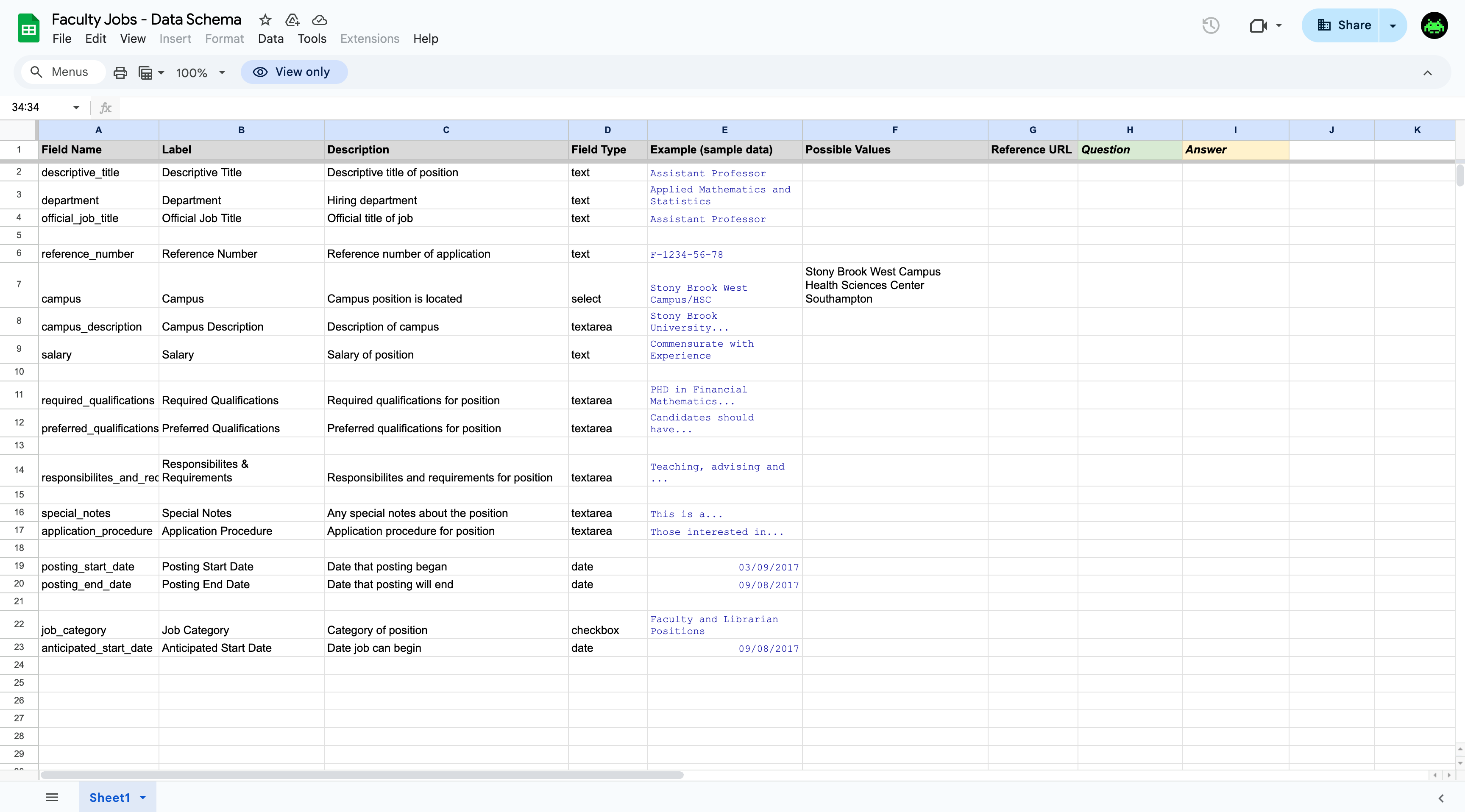Select the select field type cell
Screen dimensions: 1465x812
point(607,285)
